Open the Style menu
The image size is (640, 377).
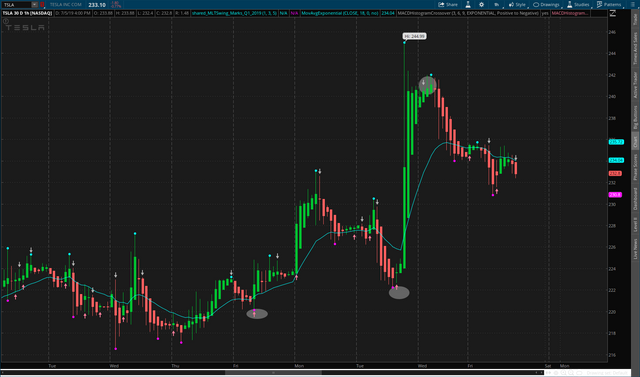[x=517, y=4]
